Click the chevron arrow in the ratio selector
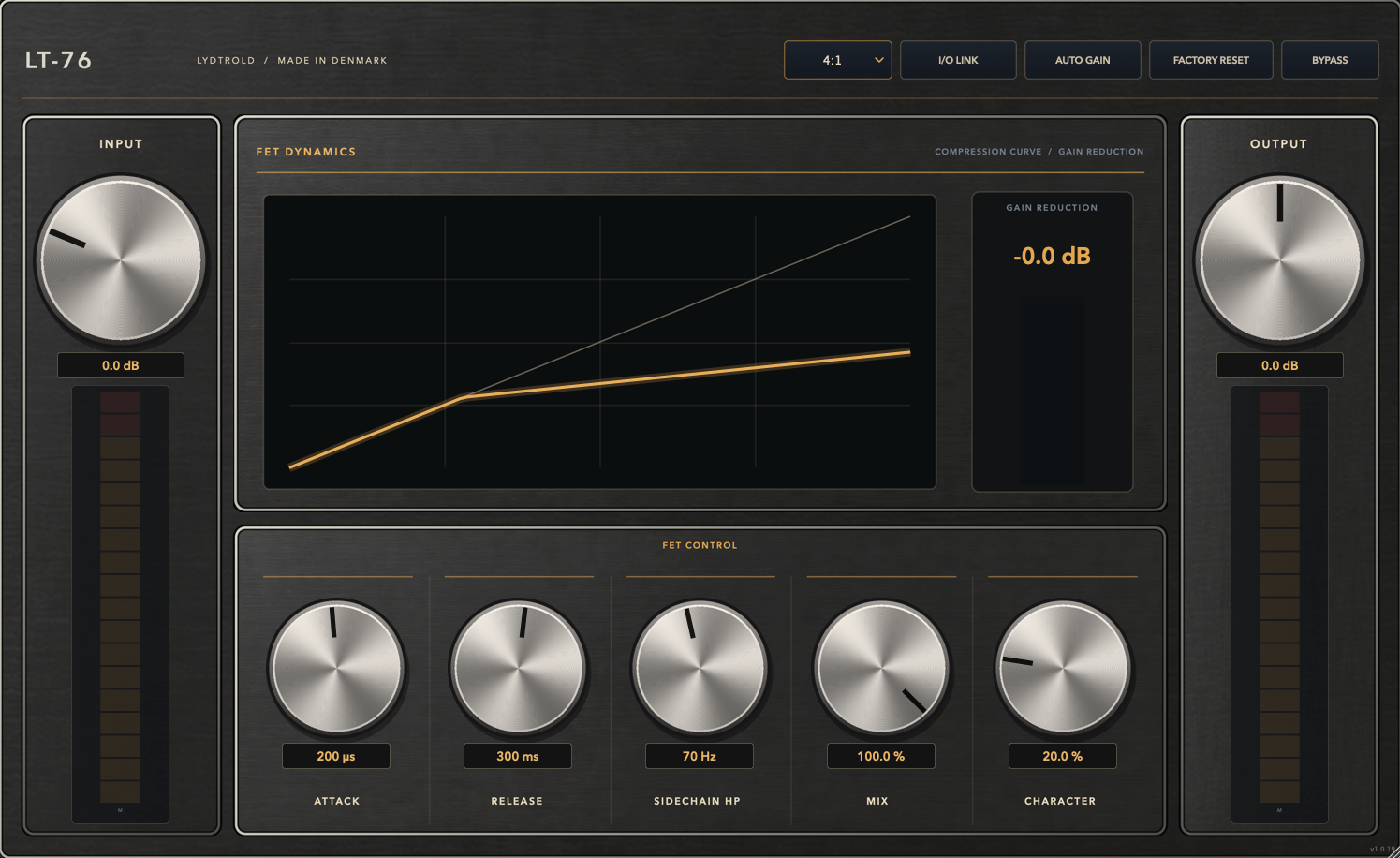The width and height of the screenshot is (1400, 858). 879,60
